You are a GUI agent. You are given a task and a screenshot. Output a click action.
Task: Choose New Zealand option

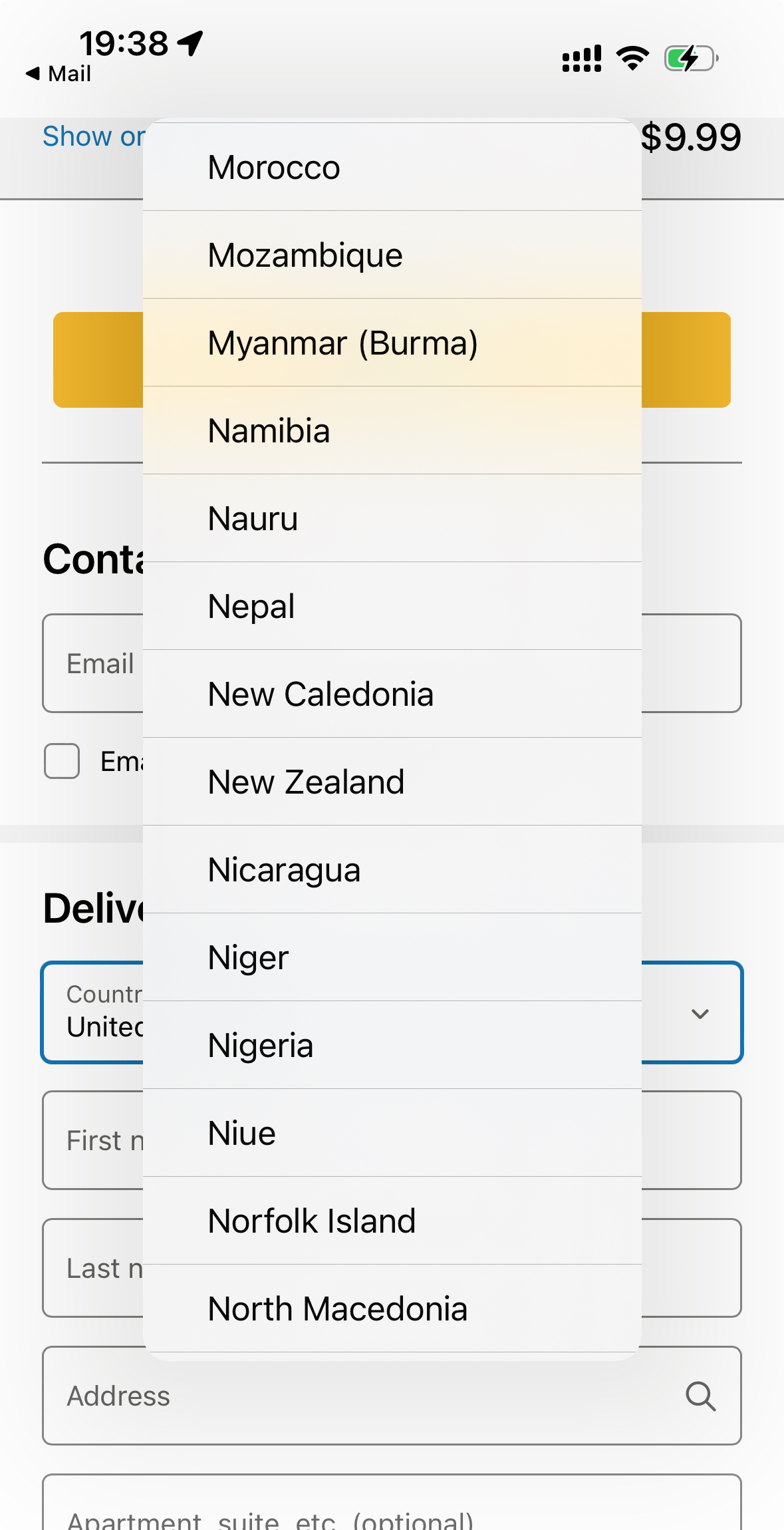392,782
